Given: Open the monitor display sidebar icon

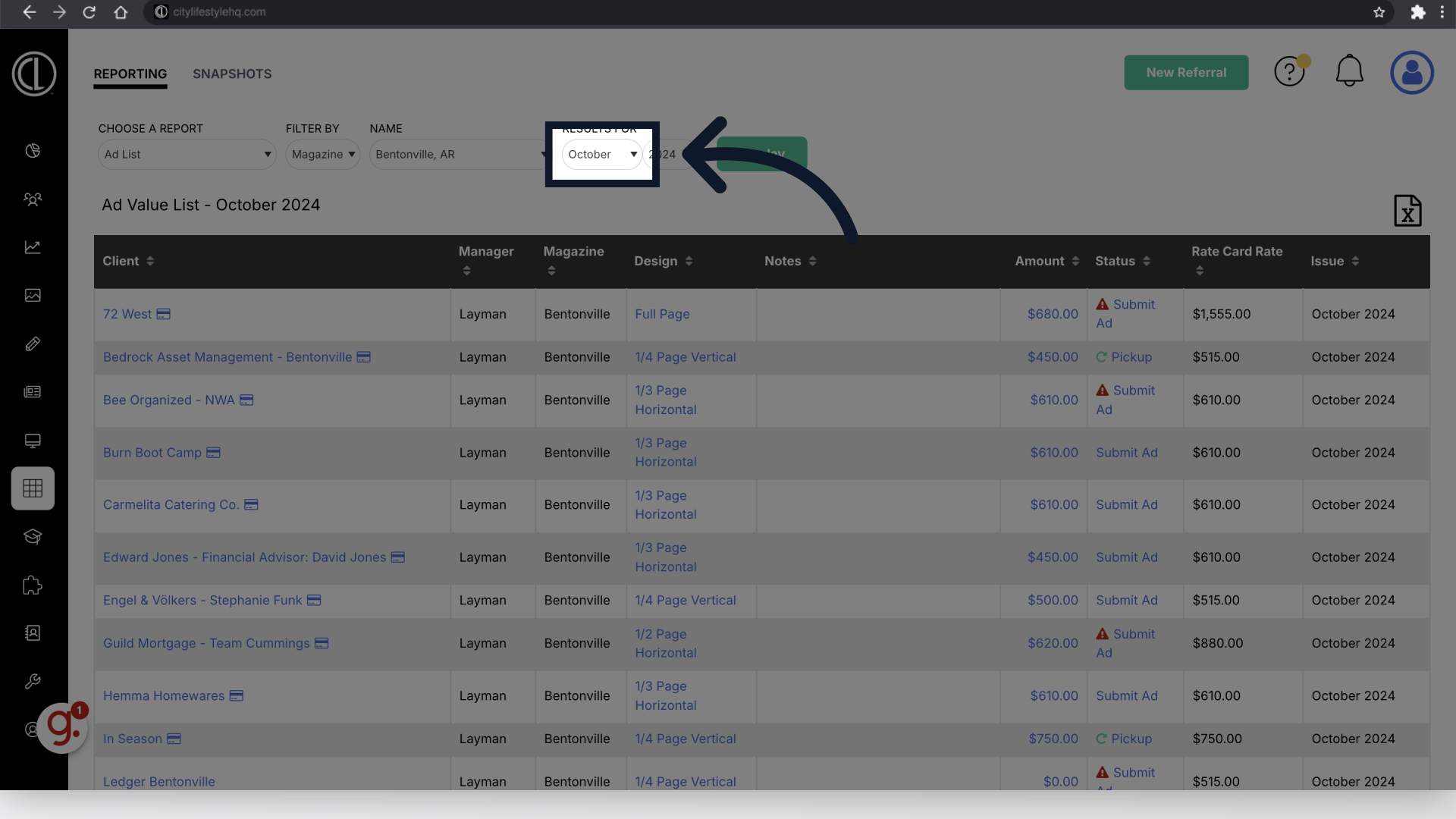Looking at the screenshot, I should [x=33, y=441].
